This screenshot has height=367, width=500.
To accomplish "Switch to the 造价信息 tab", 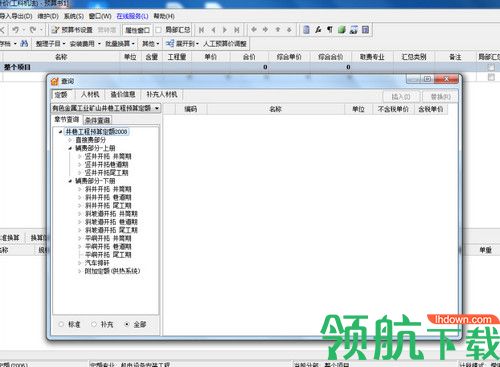I will (x=123, y=95).
